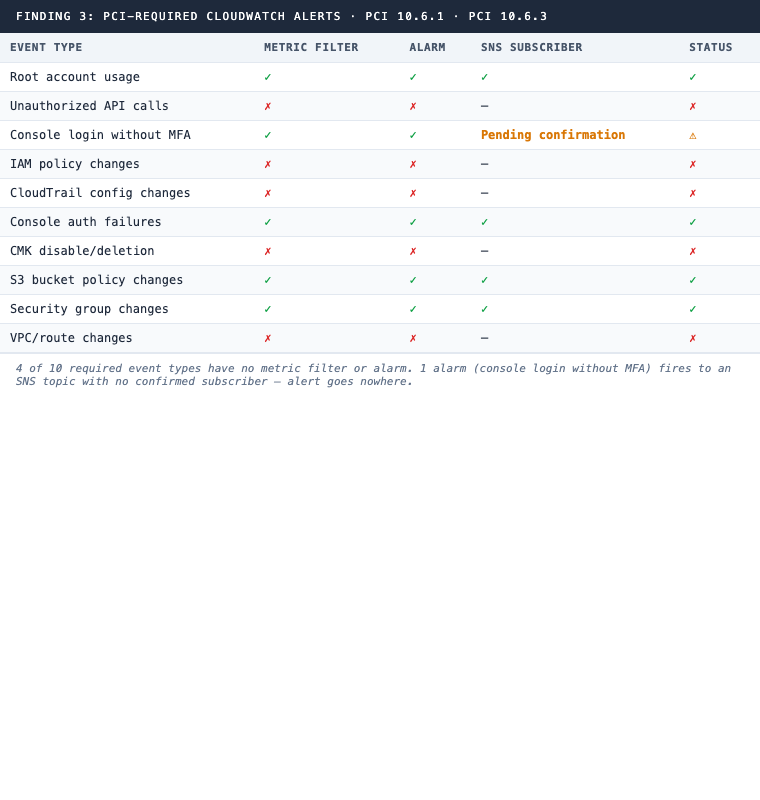Image resolution: width=760 pixels, height=800 pixels.
Task: Click the Pending confirmation text
Action: [x=553, y=135]
